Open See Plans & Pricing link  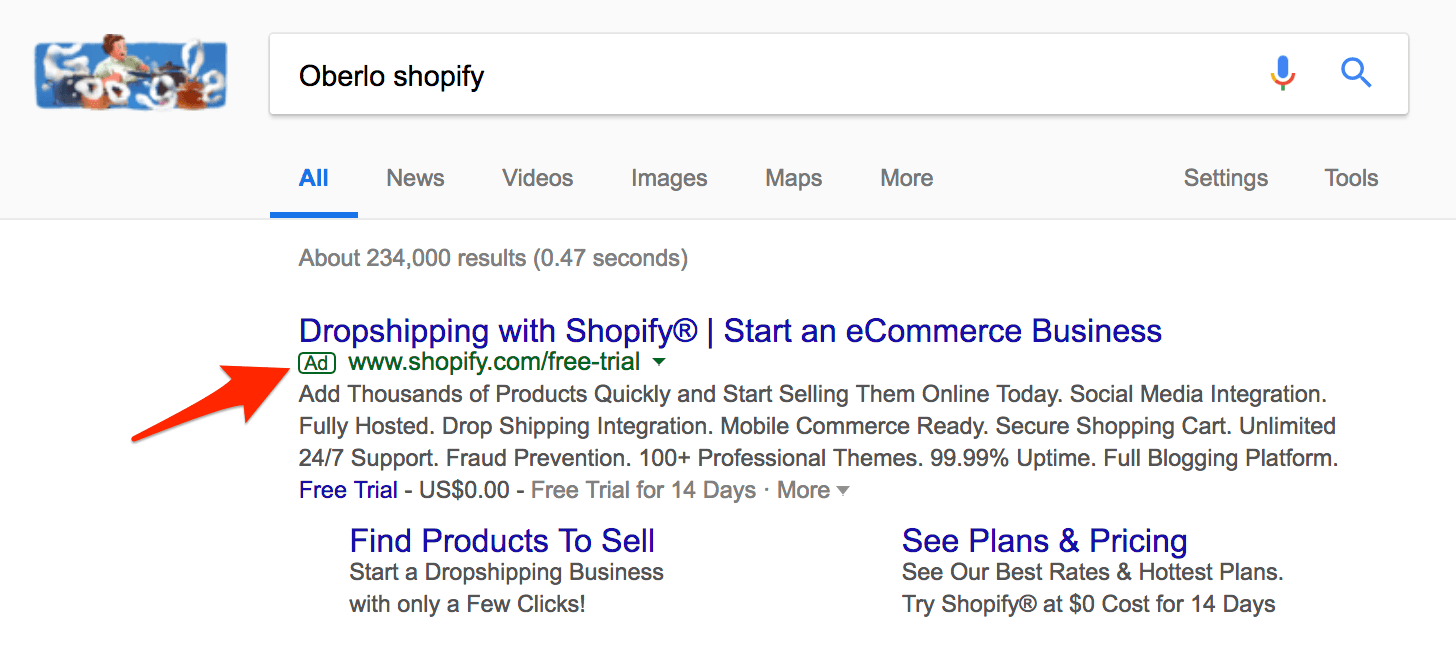(x=1044, y=541)
